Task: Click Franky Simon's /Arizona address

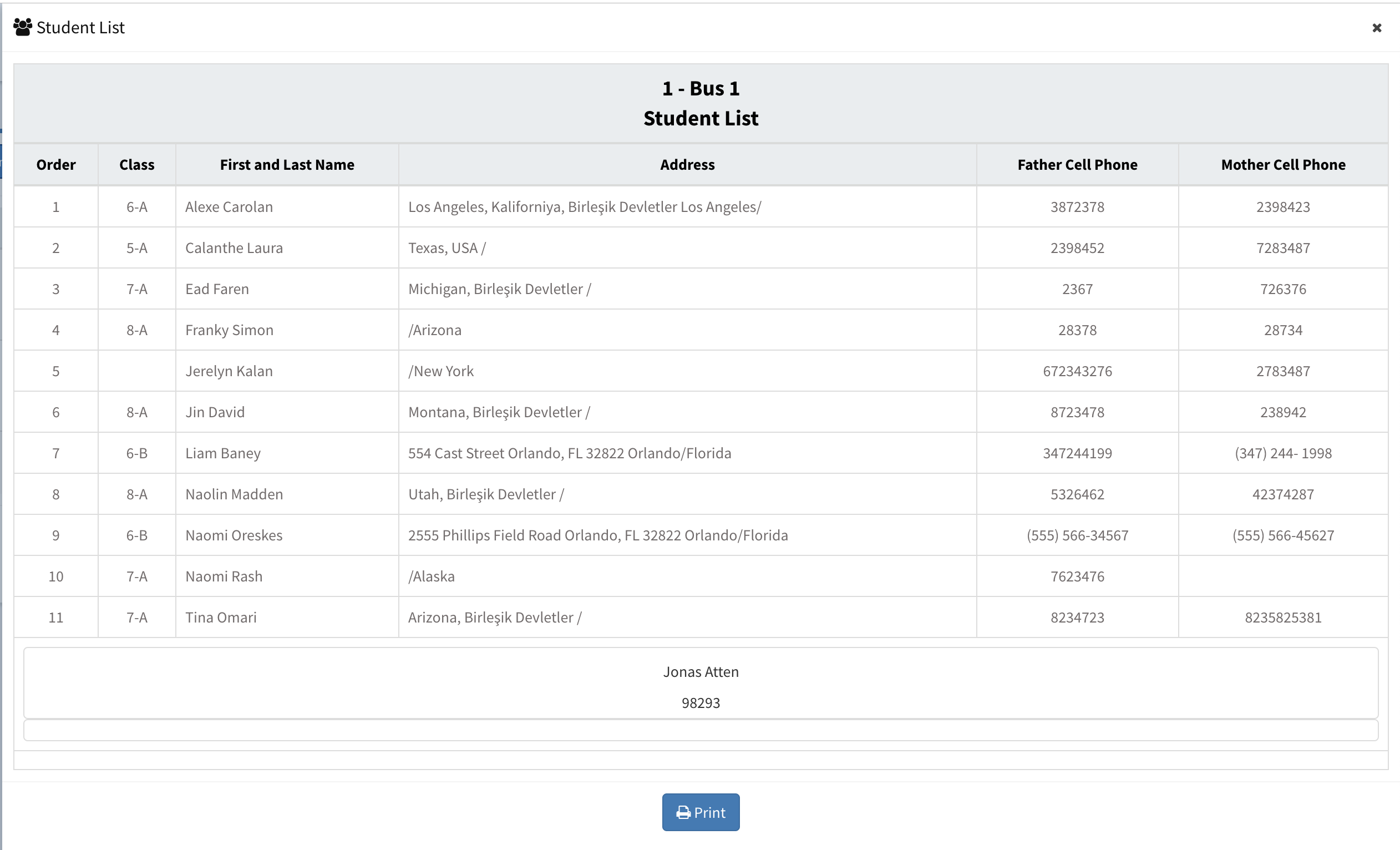Action: (x=435, y=330)
